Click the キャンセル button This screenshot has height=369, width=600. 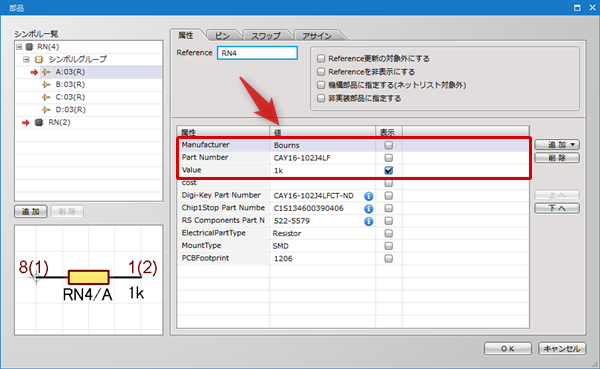(x=562, y=349)
